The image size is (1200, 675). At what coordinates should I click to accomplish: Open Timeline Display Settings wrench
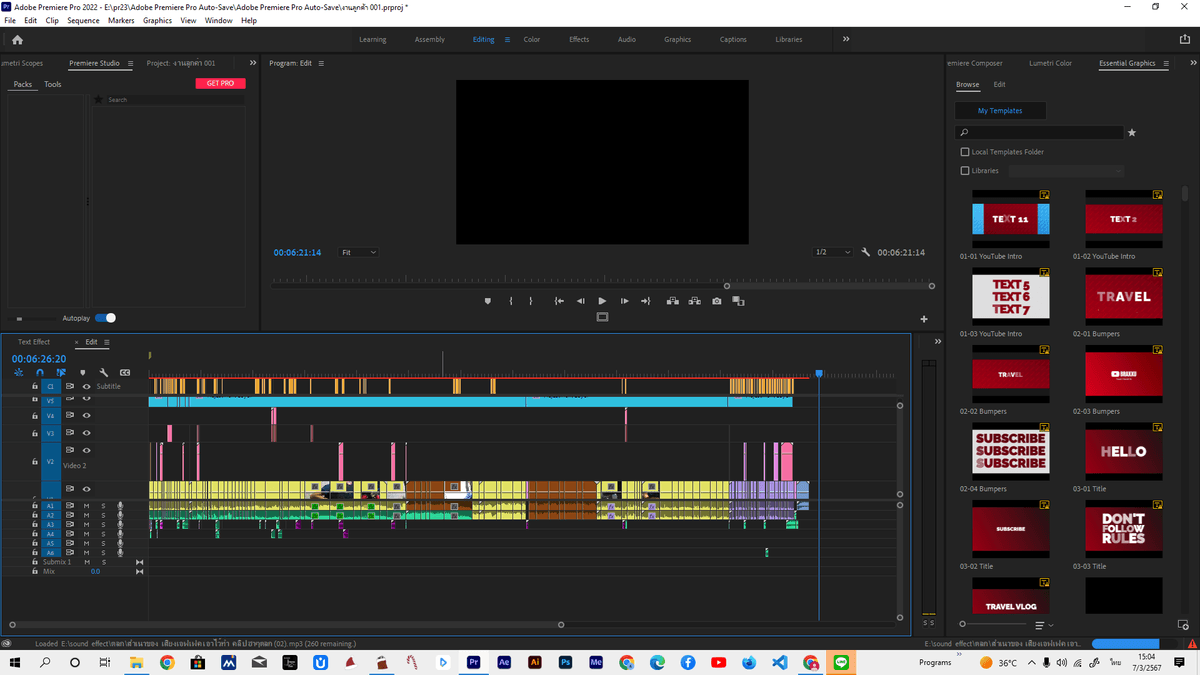[104, 373]
